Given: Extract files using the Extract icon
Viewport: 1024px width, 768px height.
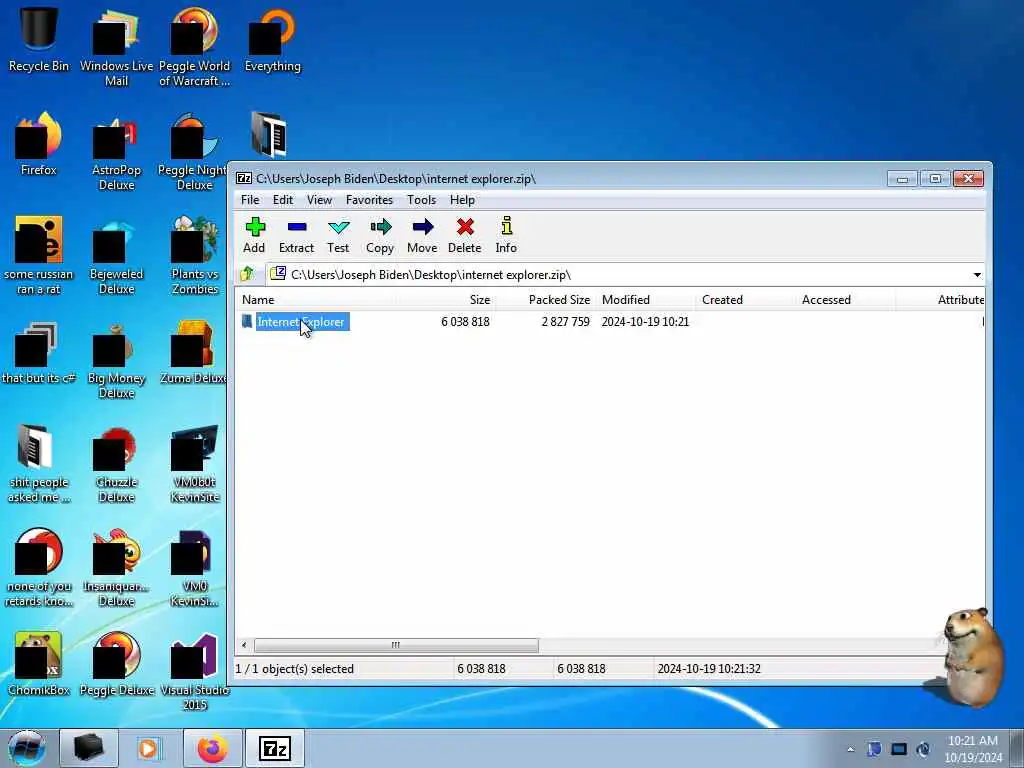Looking at the screenshot, I should [296, 235].
